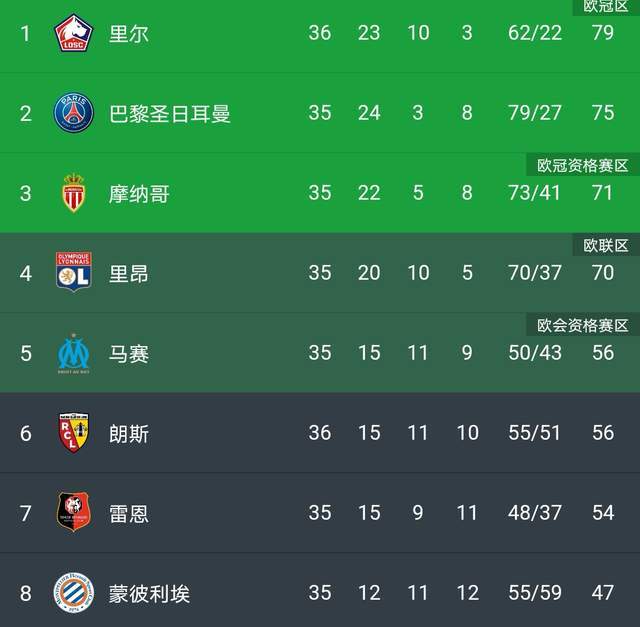Open the Lille LOSC club crest
The image size is (640, 627).
coord(73,33)
